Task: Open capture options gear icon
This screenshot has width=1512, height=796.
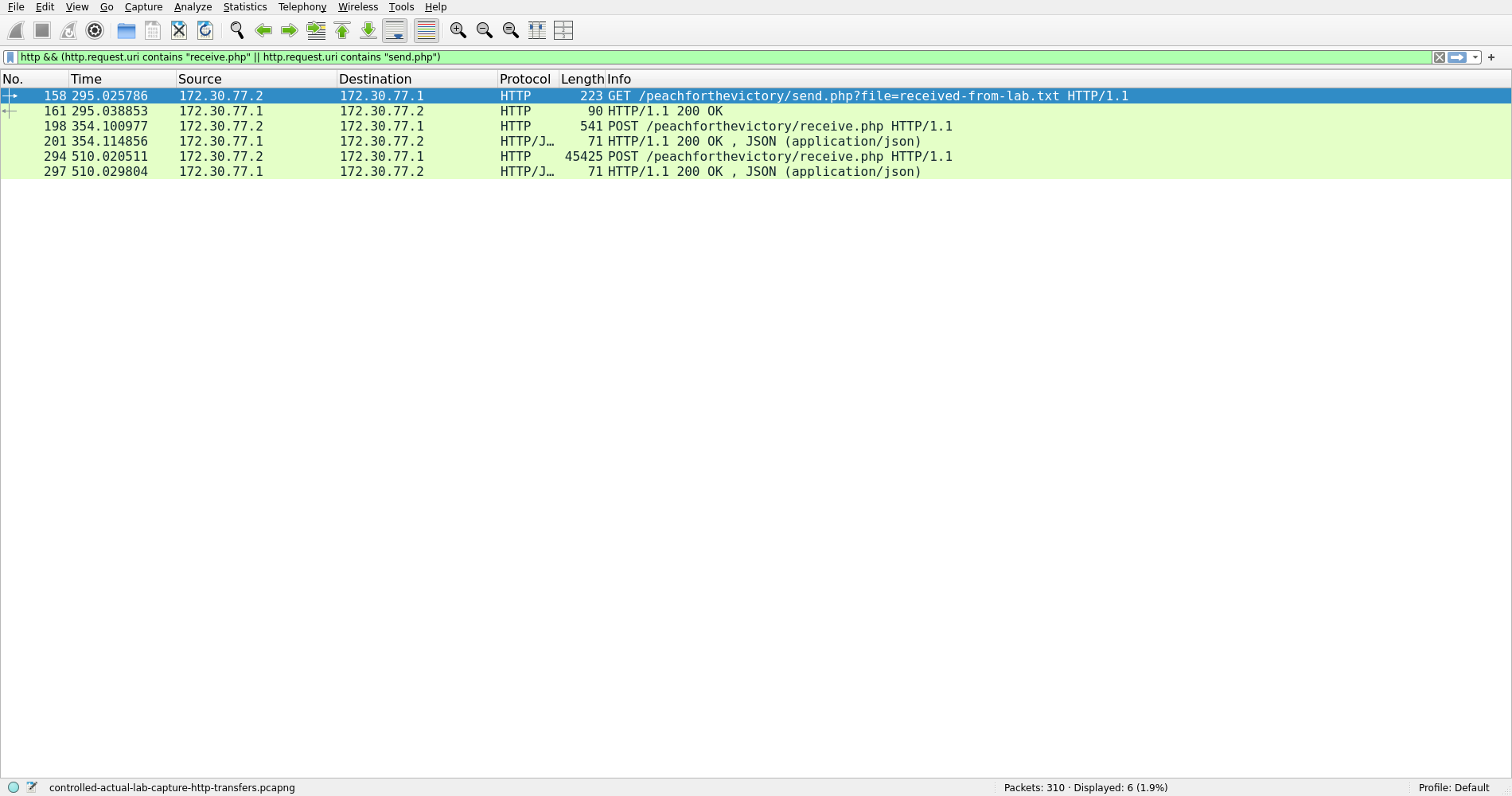Action: pyautogui.click(x=95, y=31)
